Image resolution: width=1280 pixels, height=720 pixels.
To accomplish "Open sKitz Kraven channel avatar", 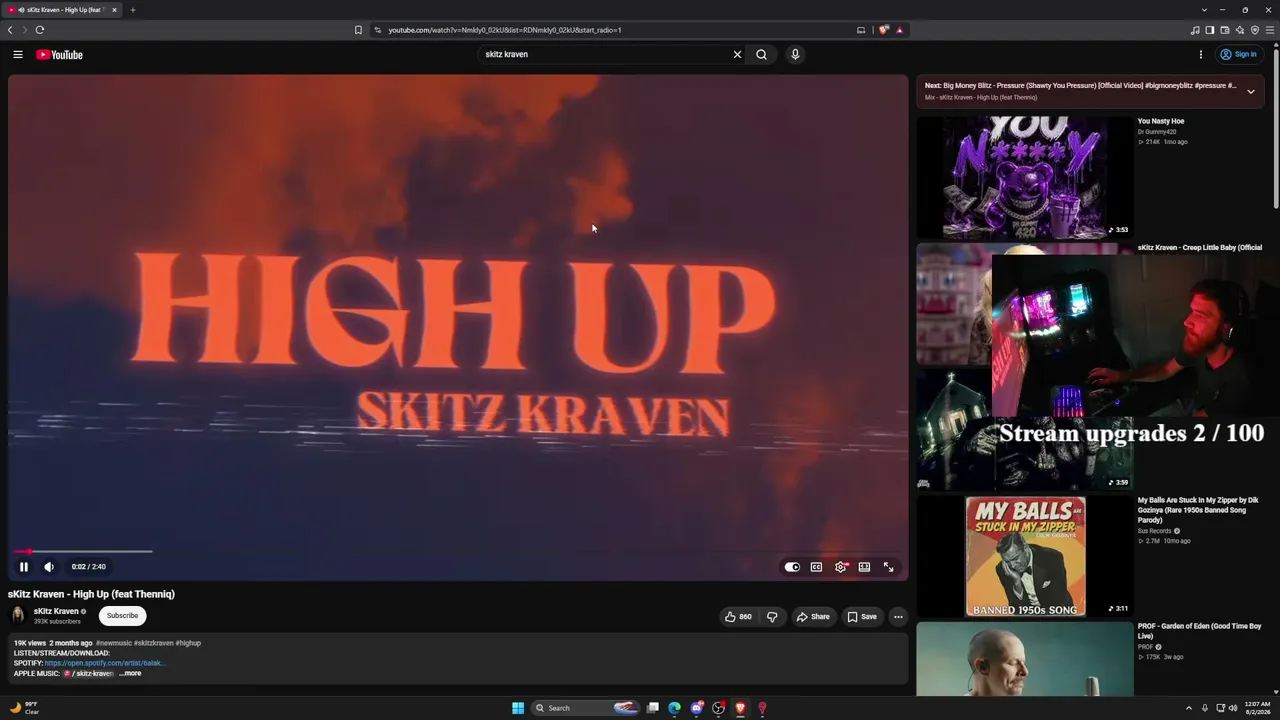I will tap(18, 616).
